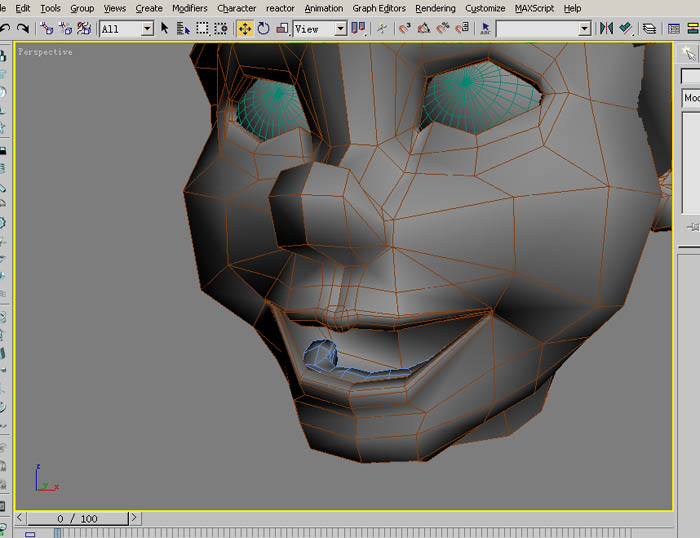Open the Rendering menu
Viewport: 700px width, 538px height.
click(x=435, y=8)
